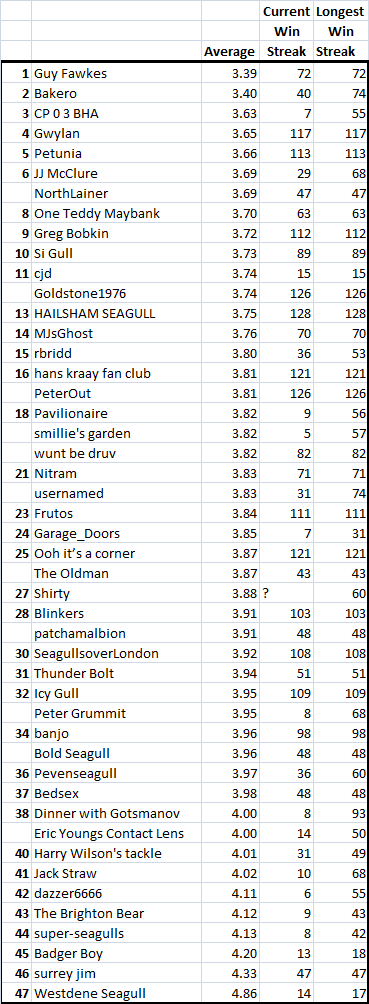369x1004 pixels.
Task: Select Westdene Seagull's 4.86 average
Action: pos(229,993)
